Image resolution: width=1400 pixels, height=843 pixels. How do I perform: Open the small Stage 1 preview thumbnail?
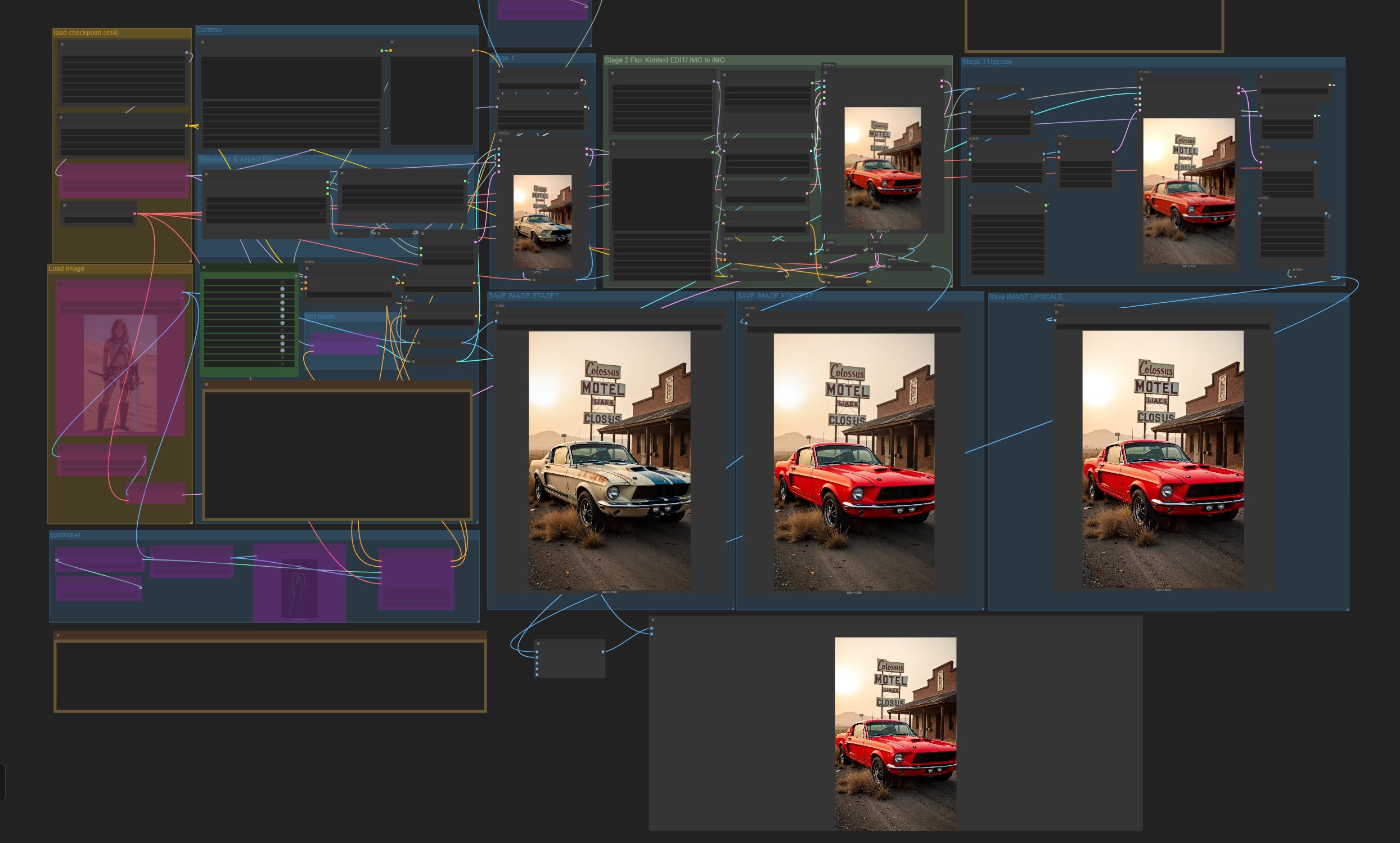(542, 222)
